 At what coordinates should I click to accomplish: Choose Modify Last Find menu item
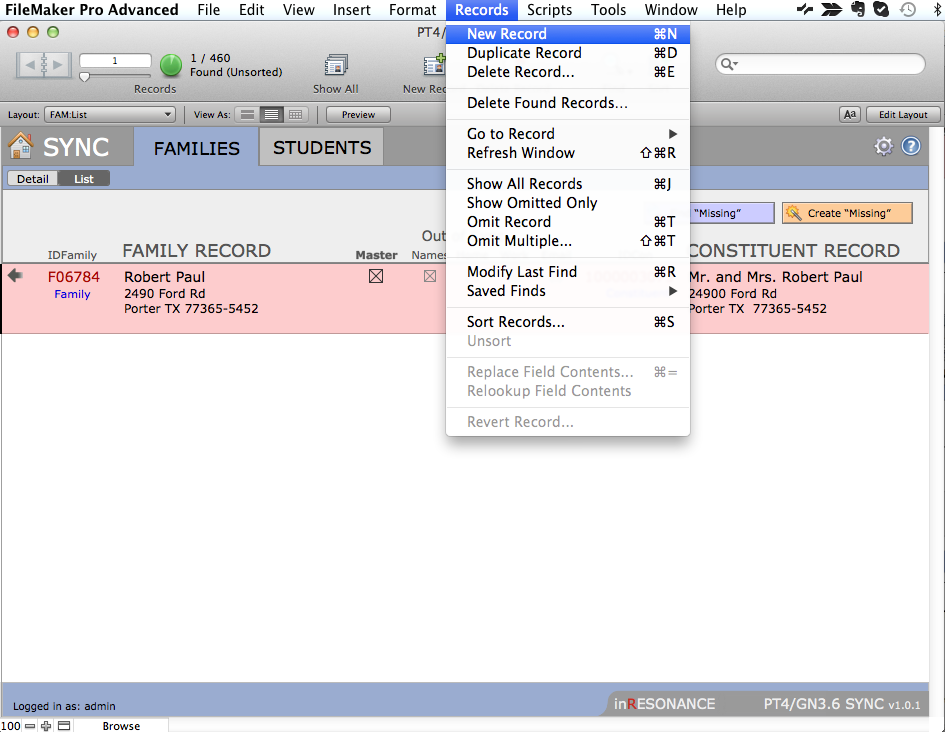(x=568, y=272)
